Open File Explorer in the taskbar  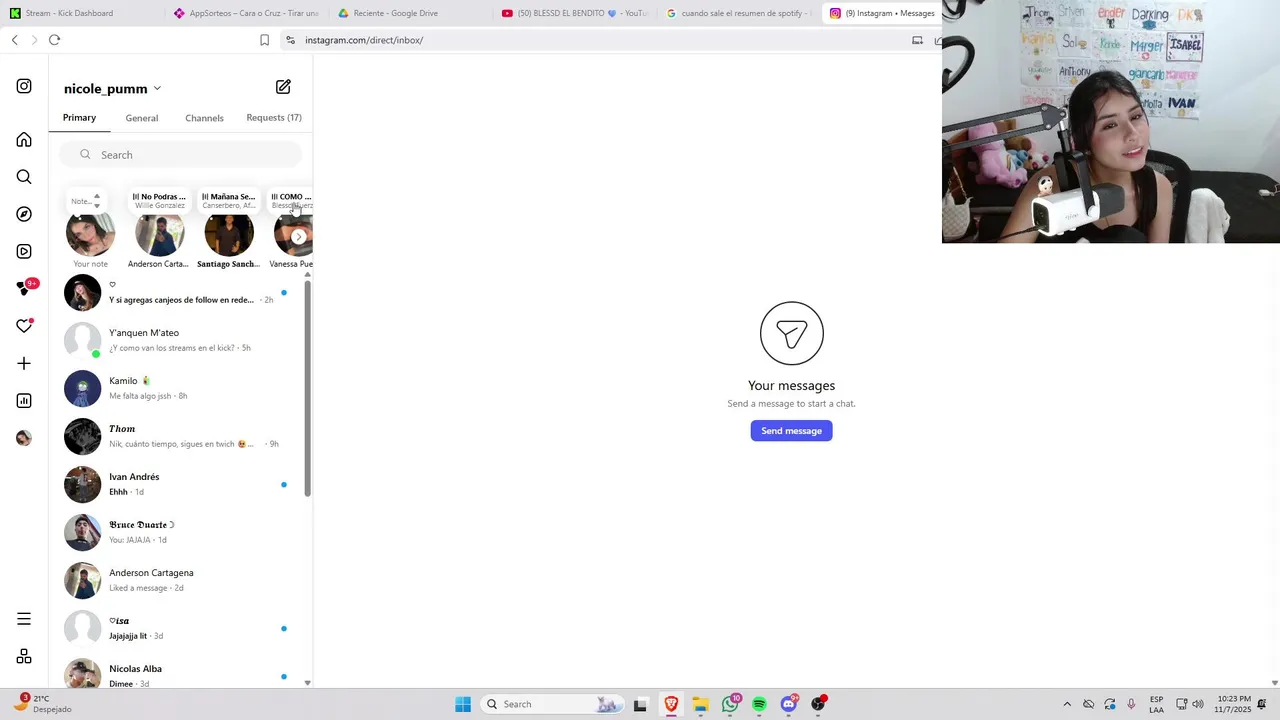coord(700,704)
